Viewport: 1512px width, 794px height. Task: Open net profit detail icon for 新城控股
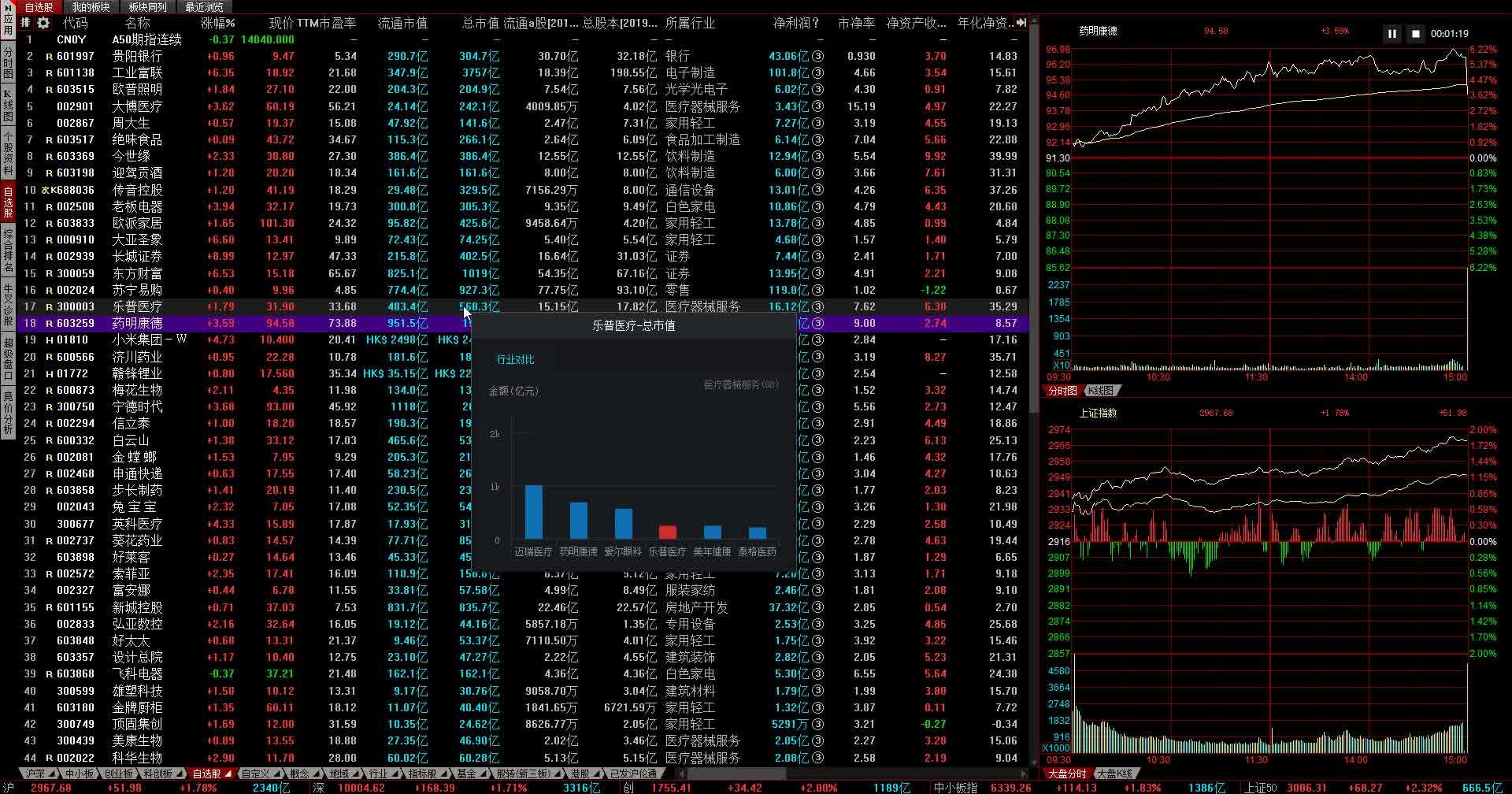[817, 607]
